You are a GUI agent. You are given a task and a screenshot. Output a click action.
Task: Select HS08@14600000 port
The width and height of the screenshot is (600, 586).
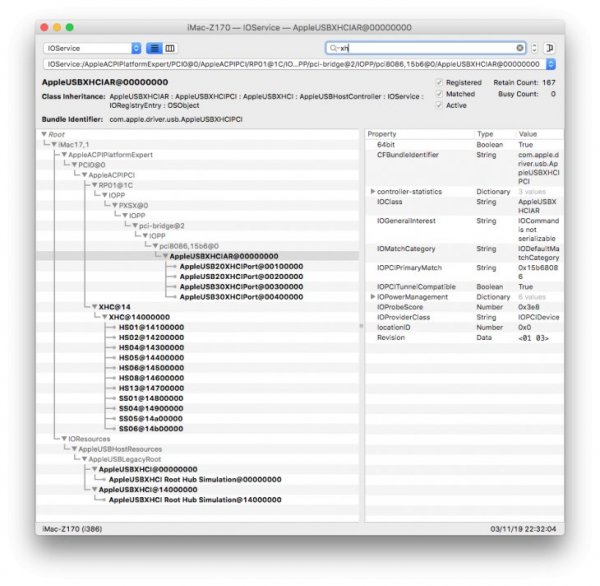pos(151,378)
